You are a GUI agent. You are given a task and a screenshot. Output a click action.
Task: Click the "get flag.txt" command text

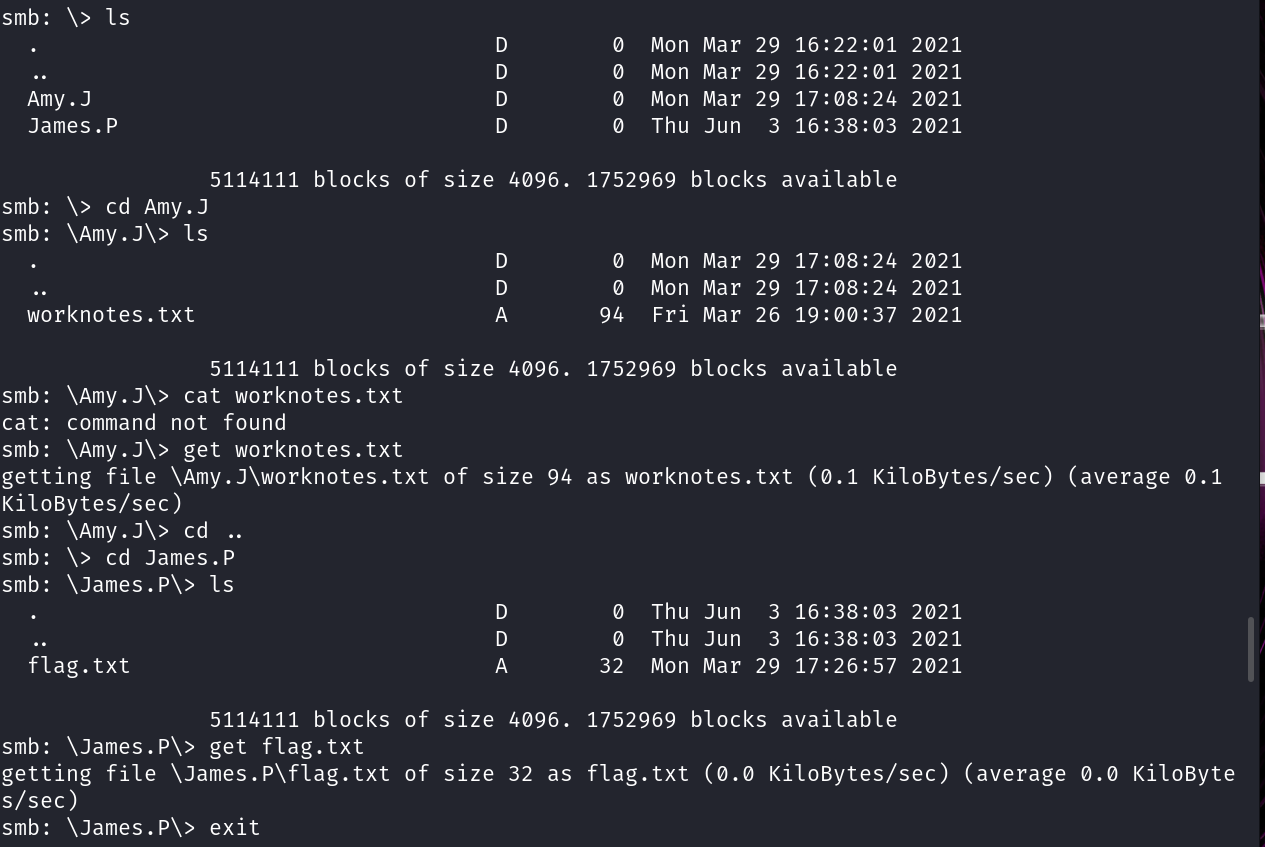coord(287,747)
